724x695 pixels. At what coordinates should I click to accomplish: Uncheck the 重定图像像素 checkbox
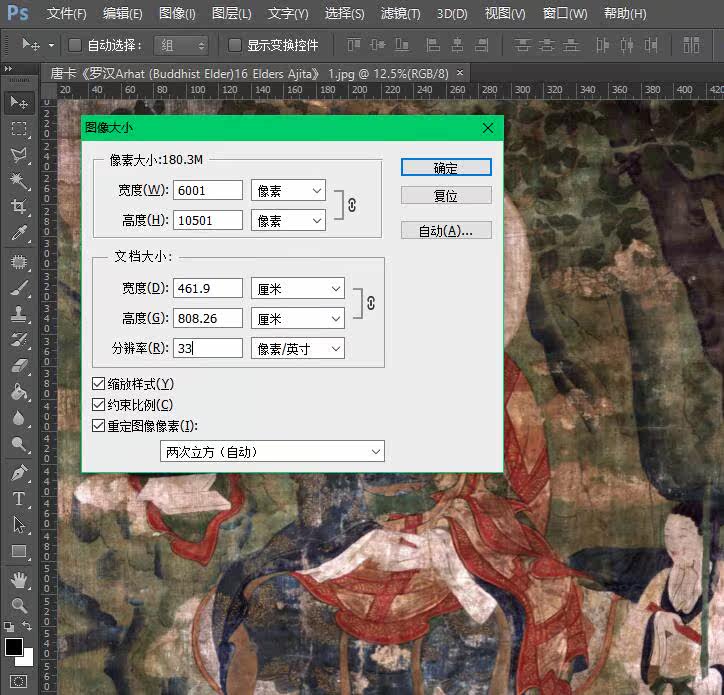coord(98,425)
